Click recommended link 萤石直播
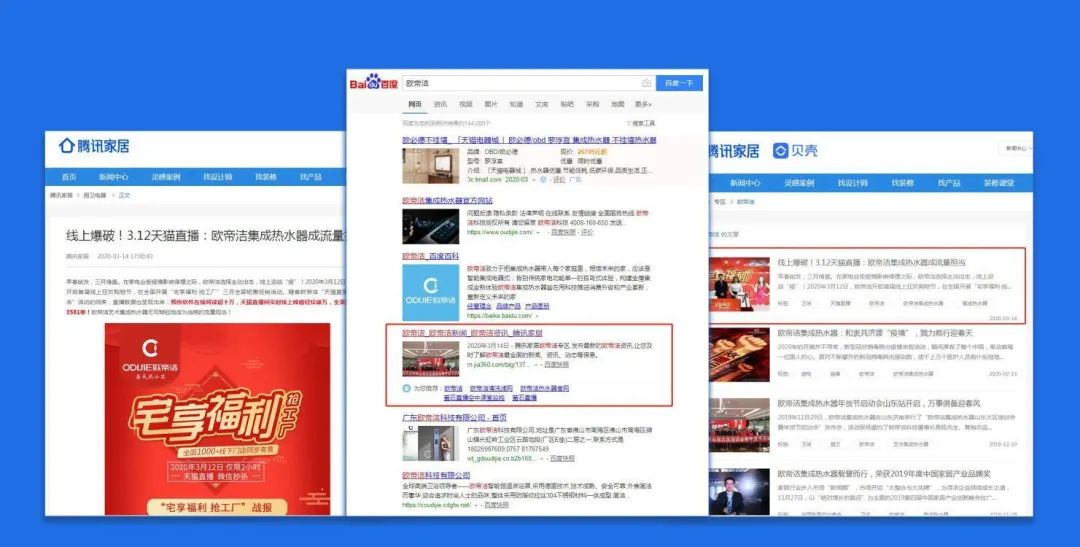 click(x=524, y=398)
